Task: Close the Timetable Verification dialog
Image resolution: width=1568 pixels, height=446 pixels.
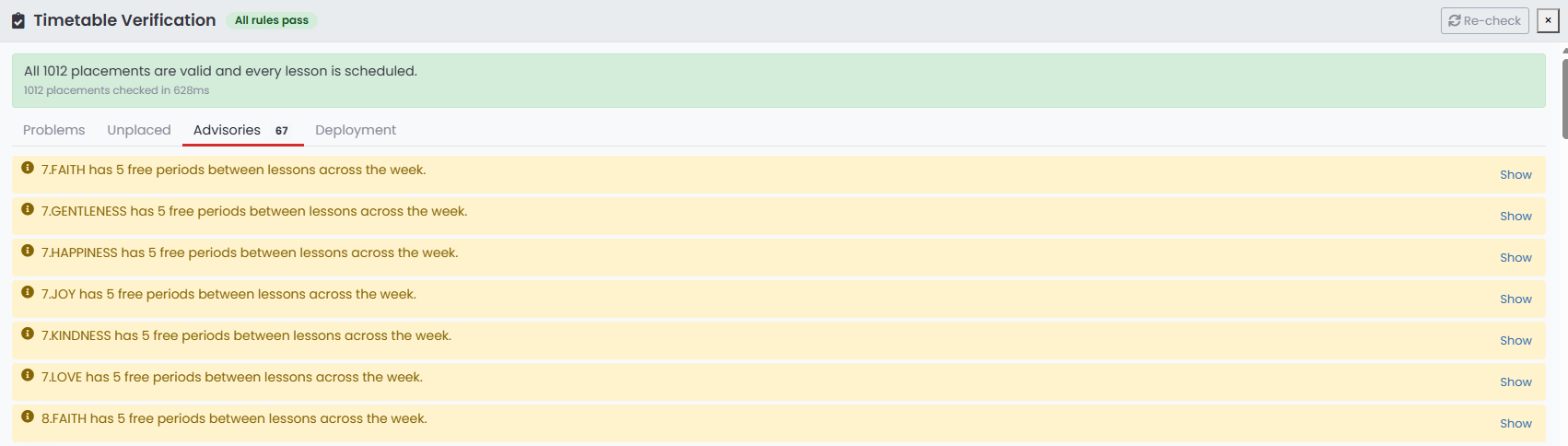Action: 1548,20
